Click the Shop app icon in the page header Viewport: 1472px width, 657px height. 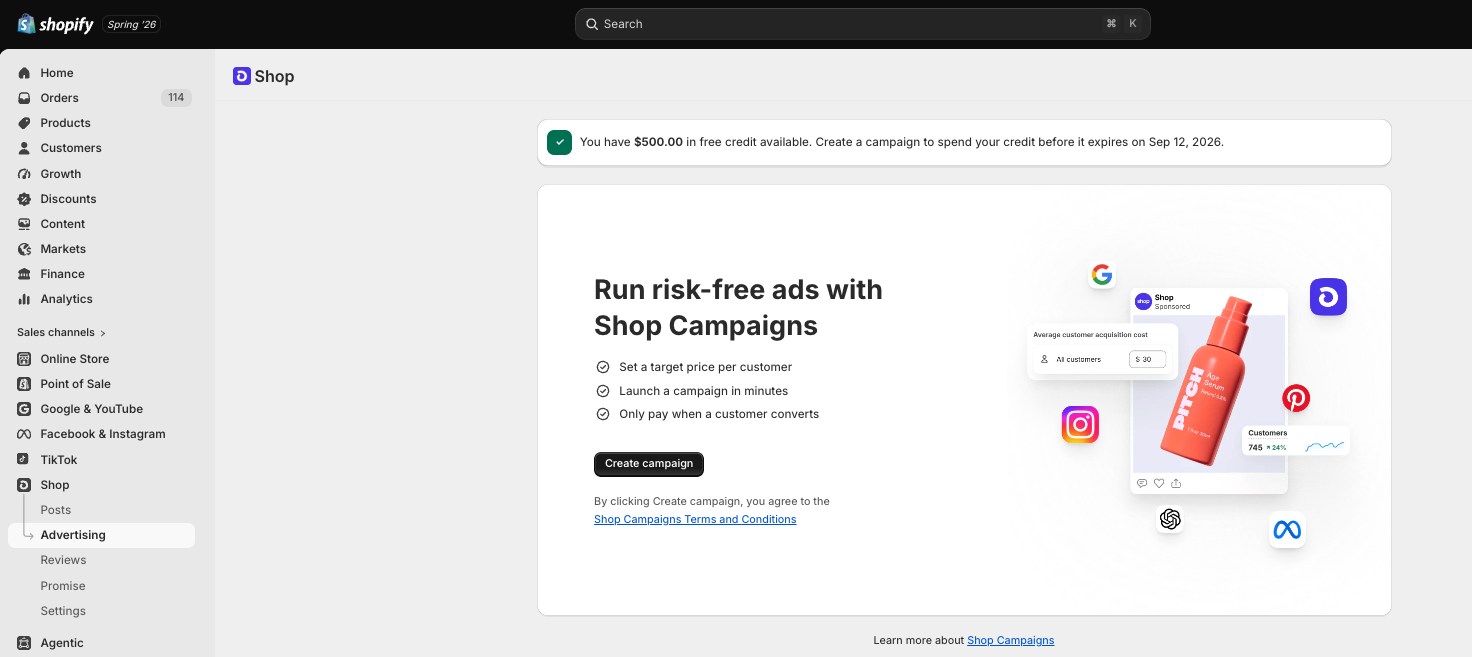pyautogui.click(x=242, y=76)
